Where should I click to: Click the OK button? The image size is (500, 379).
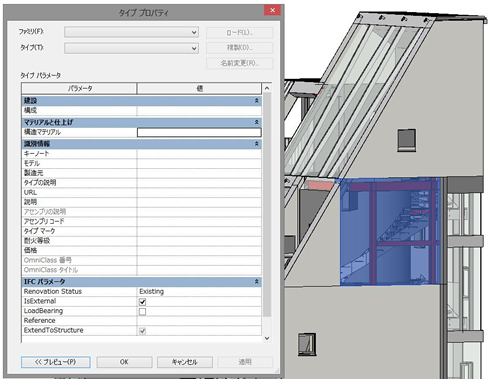pyautogui.click(x=124, y=362)
